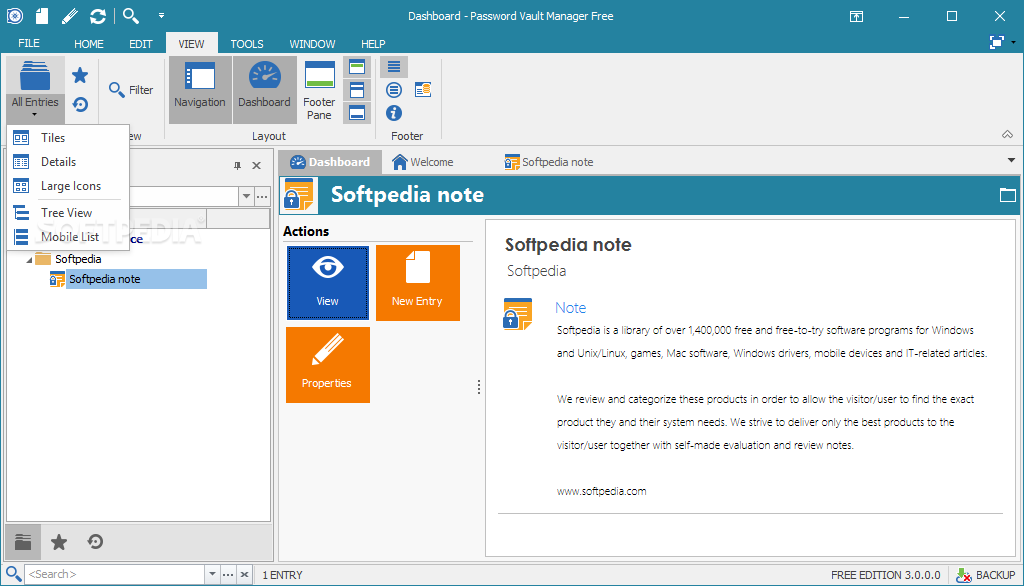1024x586 pixels.
Task: Pin the navigation panel with pushpin icon
Action: pyautogui.click(x=237, y=165)
